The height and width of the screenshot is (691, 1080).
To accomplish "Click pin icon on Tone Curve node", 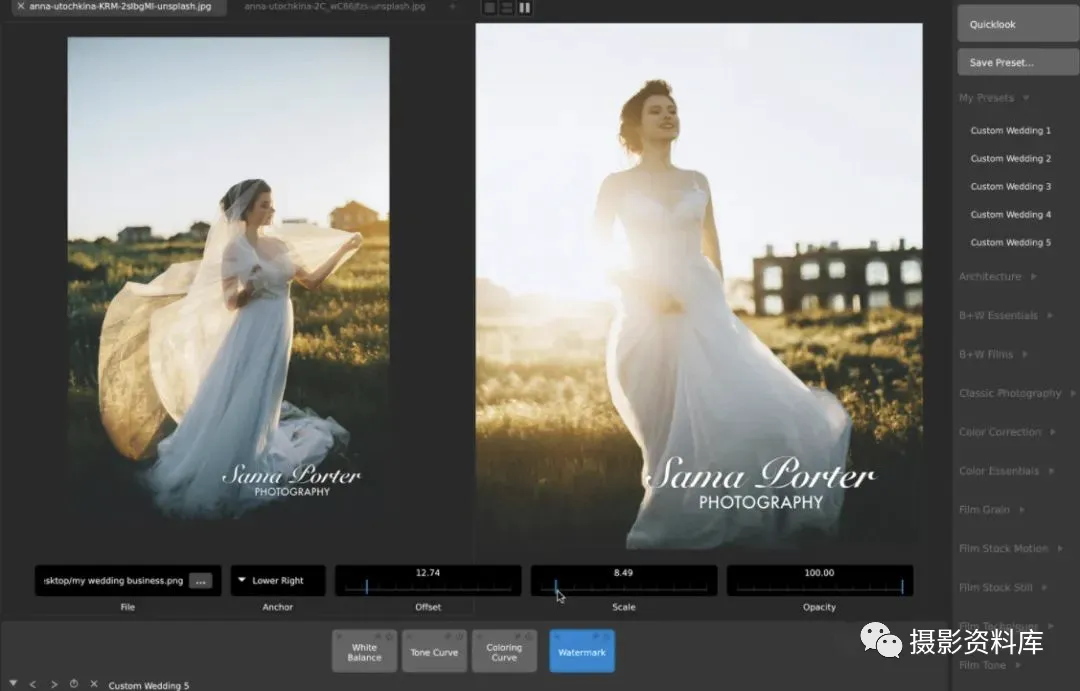I will 448,636.
